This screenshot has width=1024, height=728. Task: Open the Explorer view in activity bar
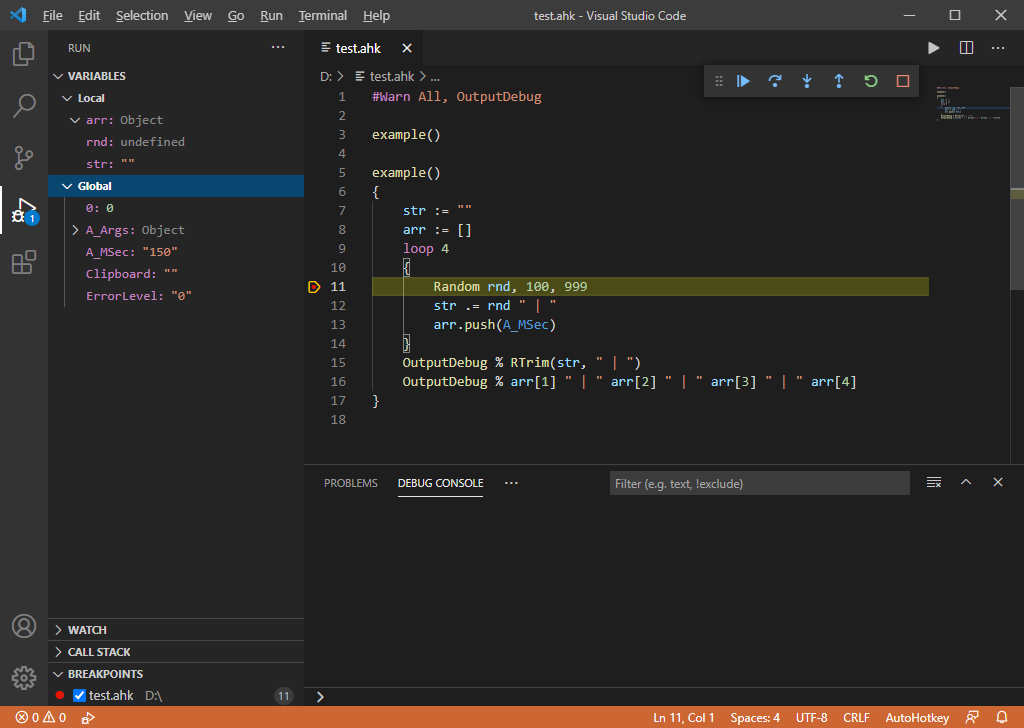tap(24, 54)
